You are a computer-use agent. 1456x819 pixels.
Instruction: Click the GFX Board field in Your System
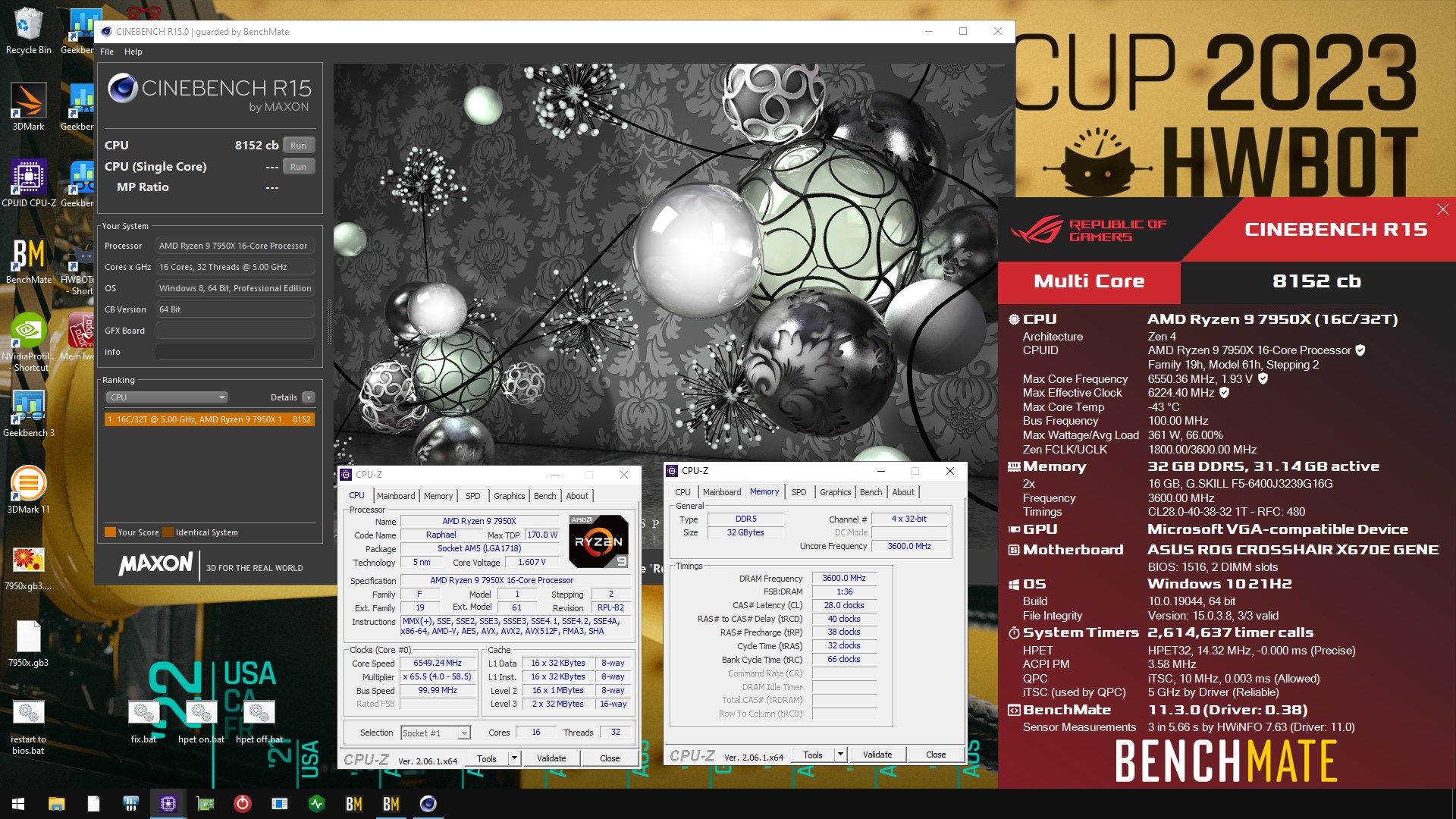235,331
